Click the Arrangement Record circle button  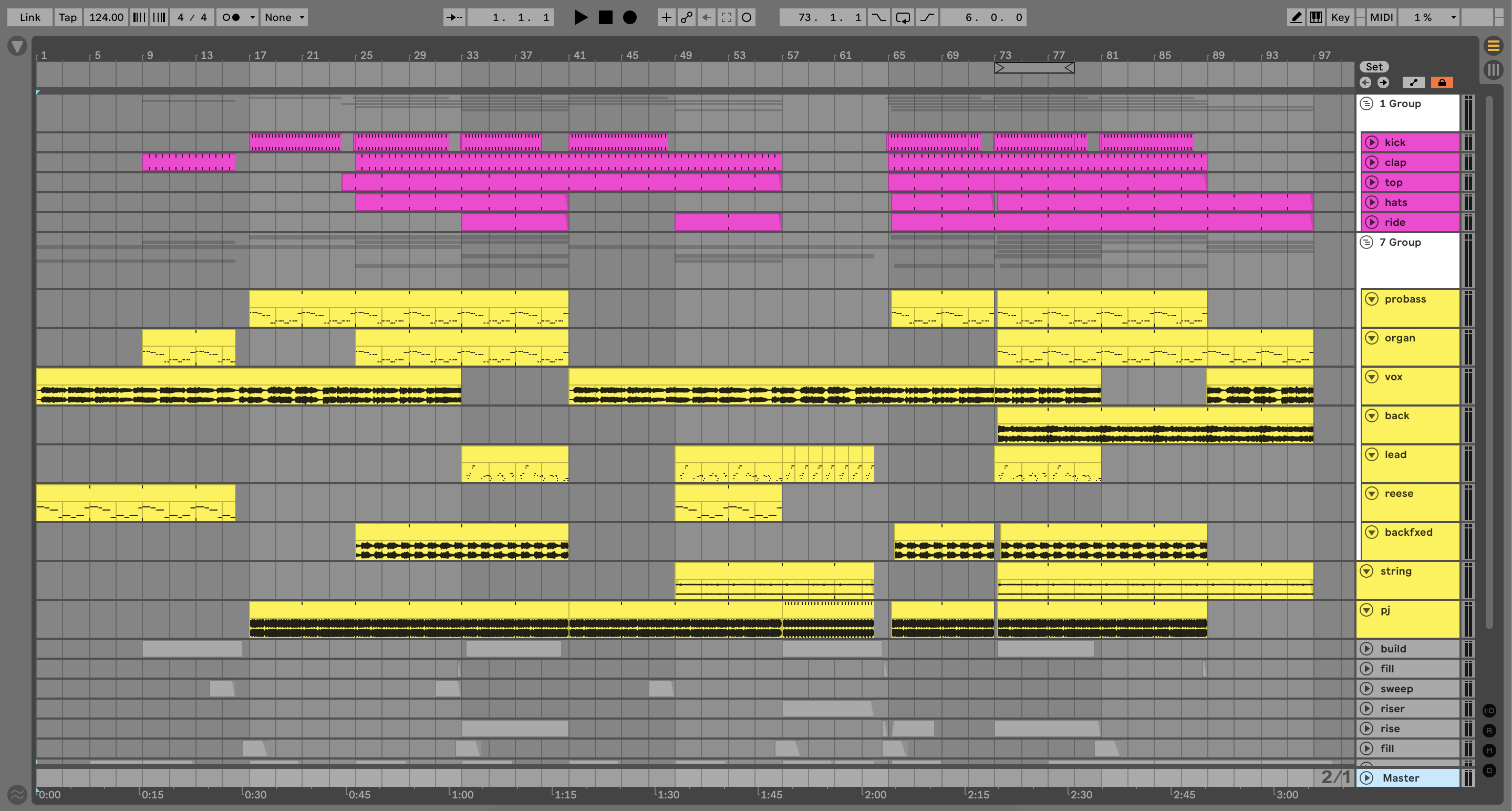pyautogui.click(x=629, y=18)
